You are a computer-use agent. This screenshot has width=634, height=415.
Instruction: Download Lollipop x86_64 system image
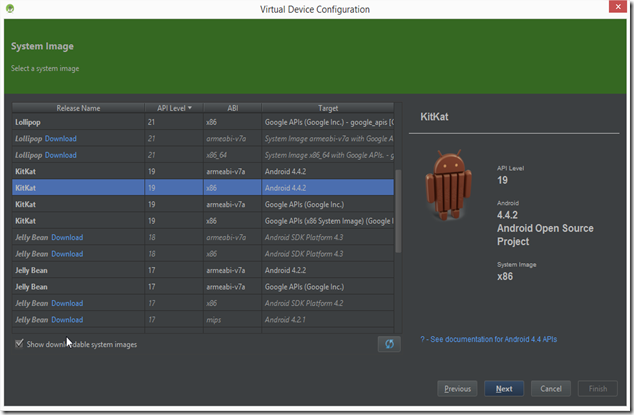(x=61, y=155)
